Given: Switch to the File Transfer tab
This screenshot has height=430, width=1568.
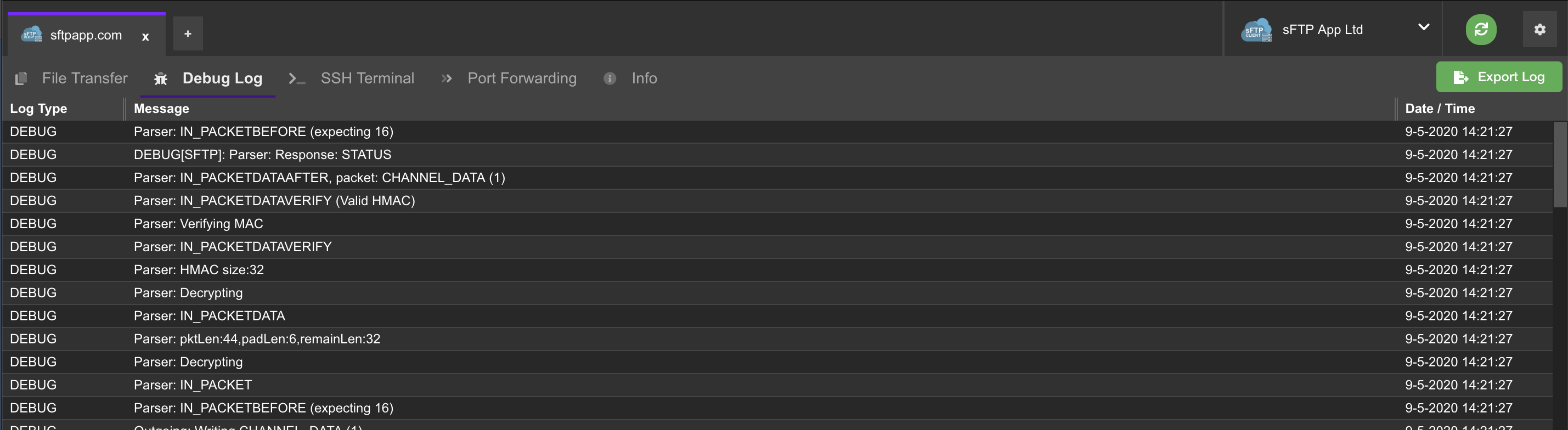Looking at the screenshot, I should pos(84,78).
